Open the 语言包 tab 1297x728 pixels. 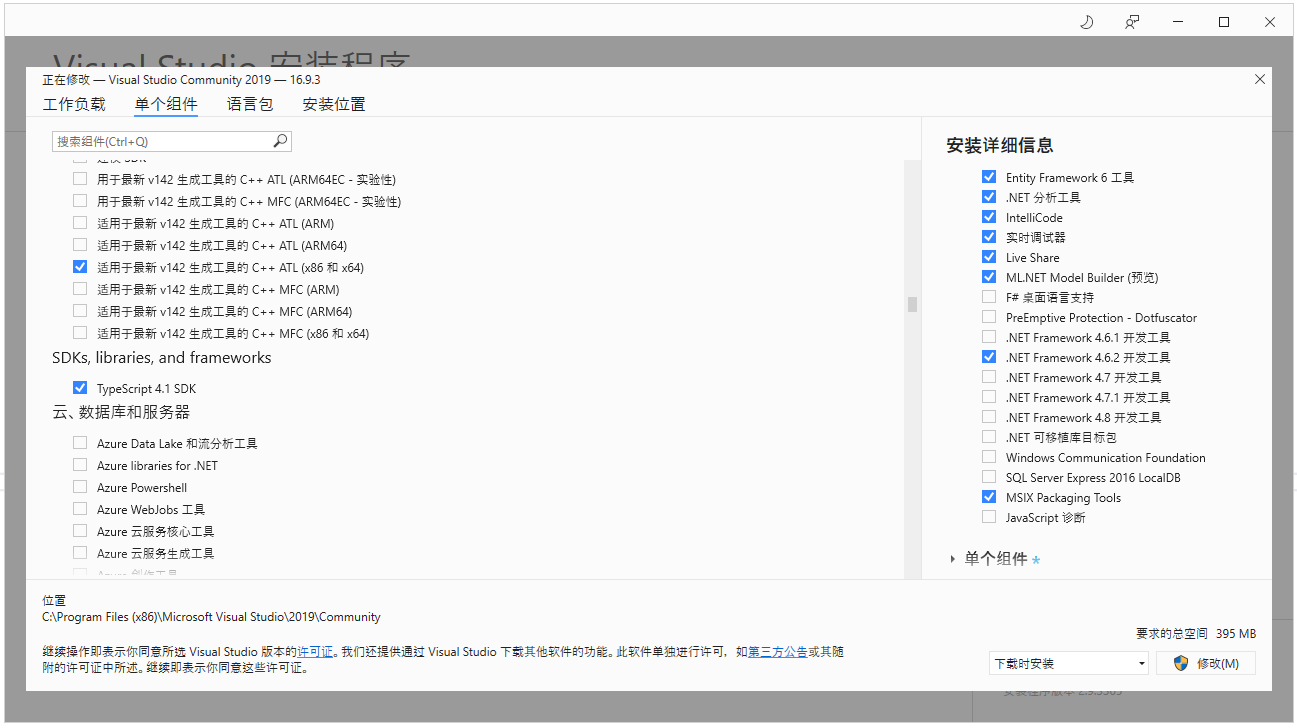tap(249, 104)
